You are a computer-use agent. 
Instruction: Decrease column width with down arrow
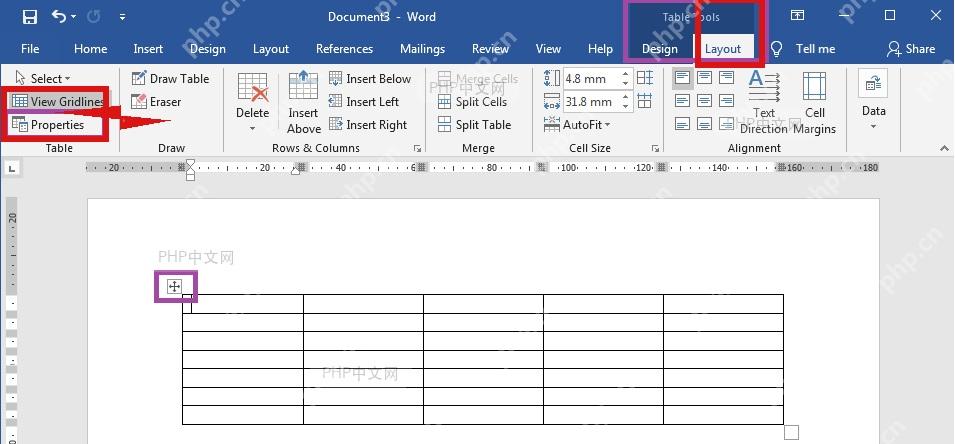click(626, 106)
